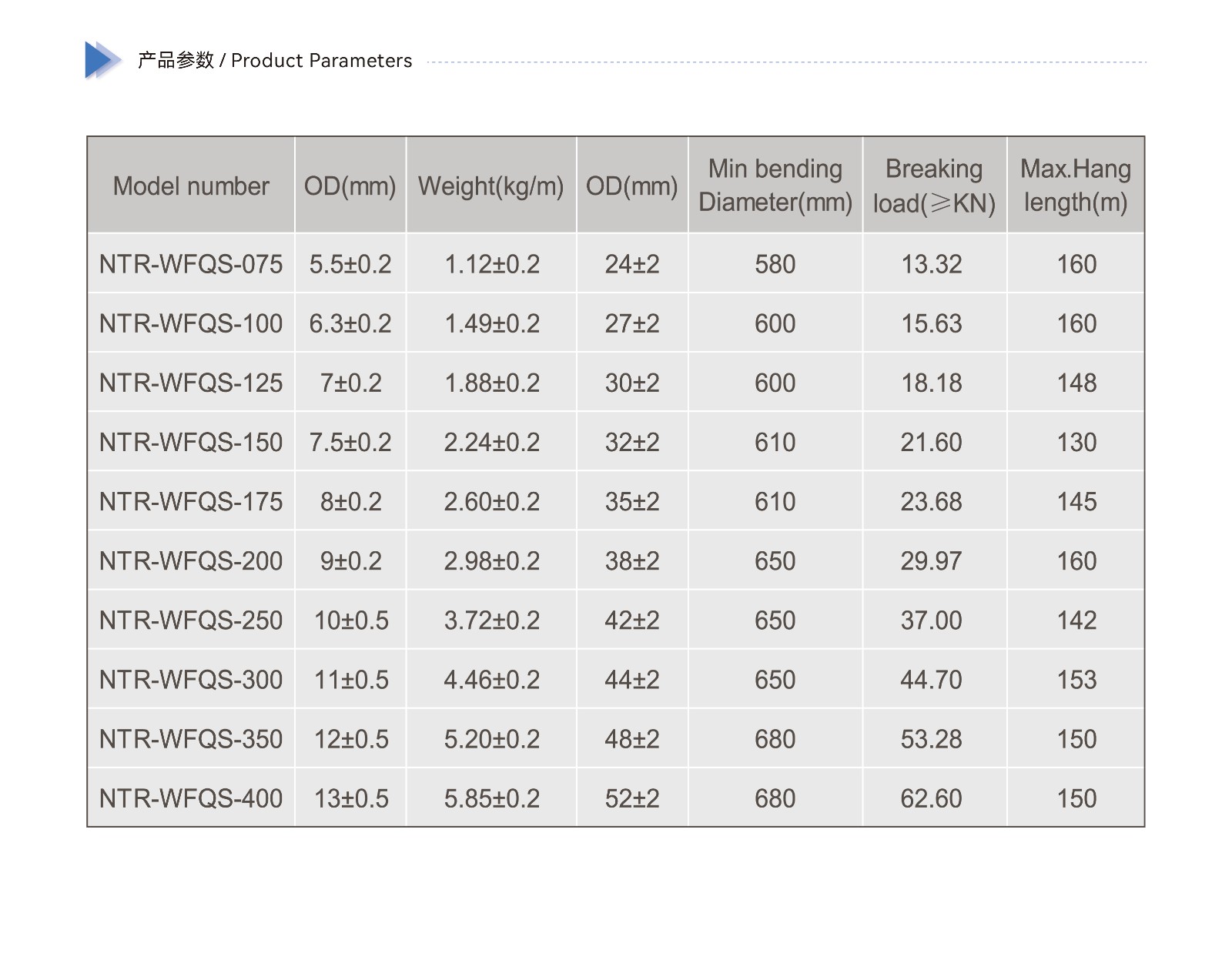Select model cell NTR-WFQS-350
This screenshot has height=960, width=1232.
[x=191, y=739]
